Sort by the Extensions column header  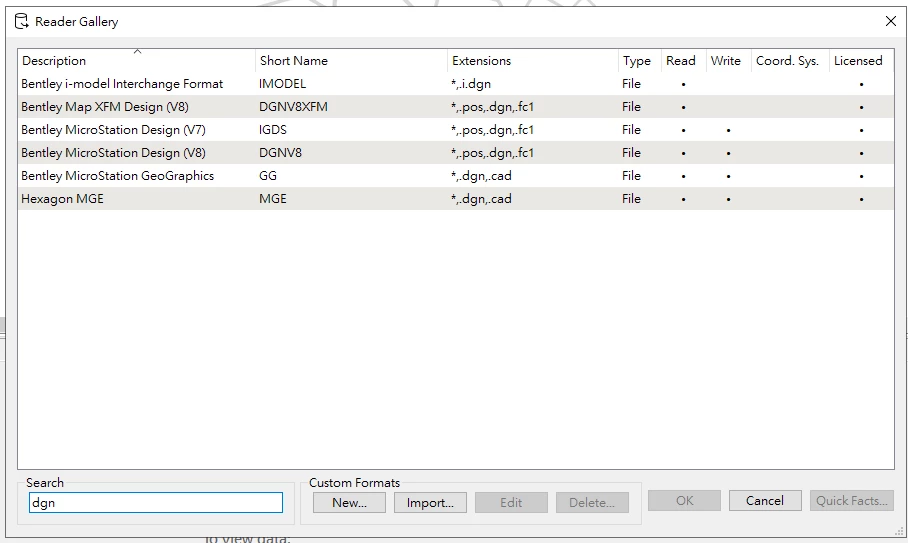532,60
